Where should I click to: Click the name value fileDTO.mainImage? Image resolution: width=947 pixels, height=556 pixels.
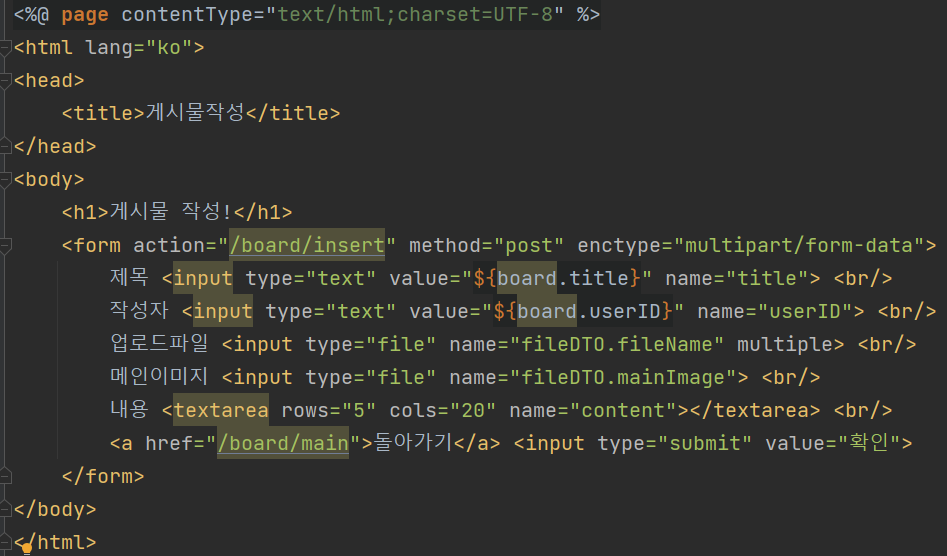(623, 377)
